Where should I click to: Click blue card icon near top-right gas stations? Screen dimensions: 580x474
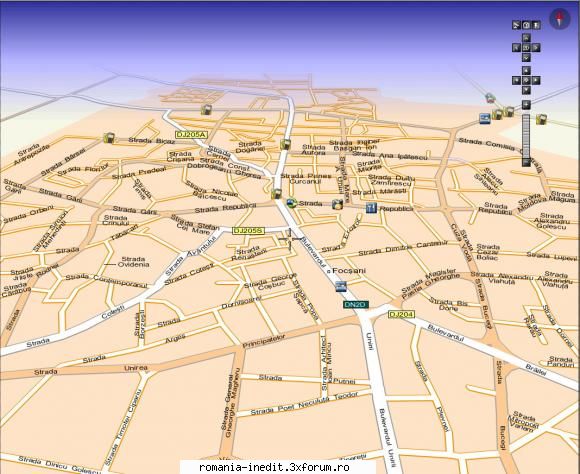(485, 118)
